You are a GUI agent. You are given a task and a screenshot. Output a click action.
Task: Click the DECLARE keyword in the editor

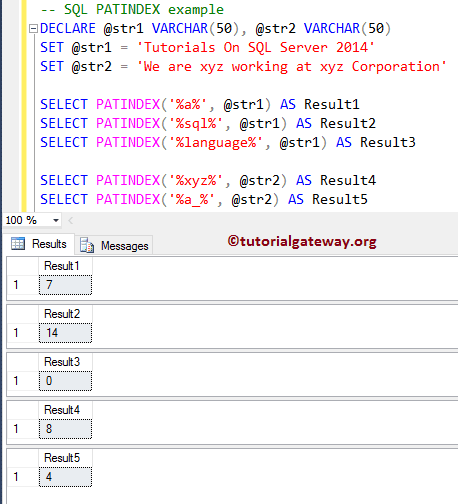[68, 29]
